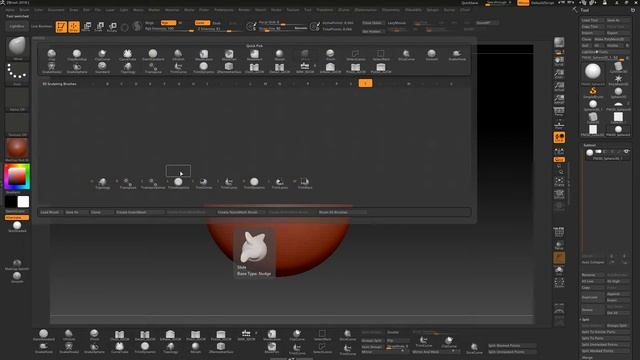The height and width of the screenshot is (360, 640).
Task: Choose the DamStandard brush in Quick Pick
Action: click(153, 55)
